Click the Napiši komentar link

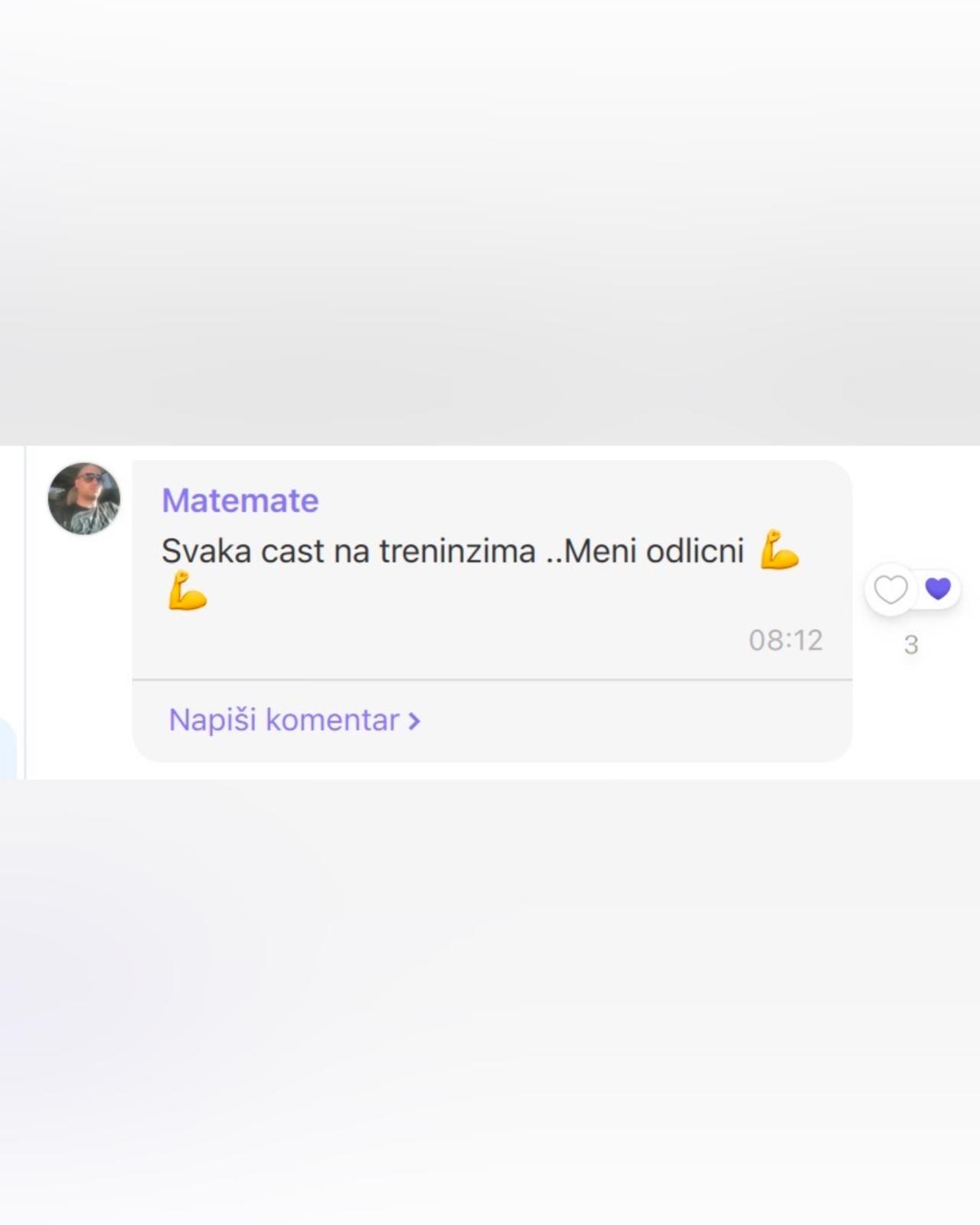(295, 720)
